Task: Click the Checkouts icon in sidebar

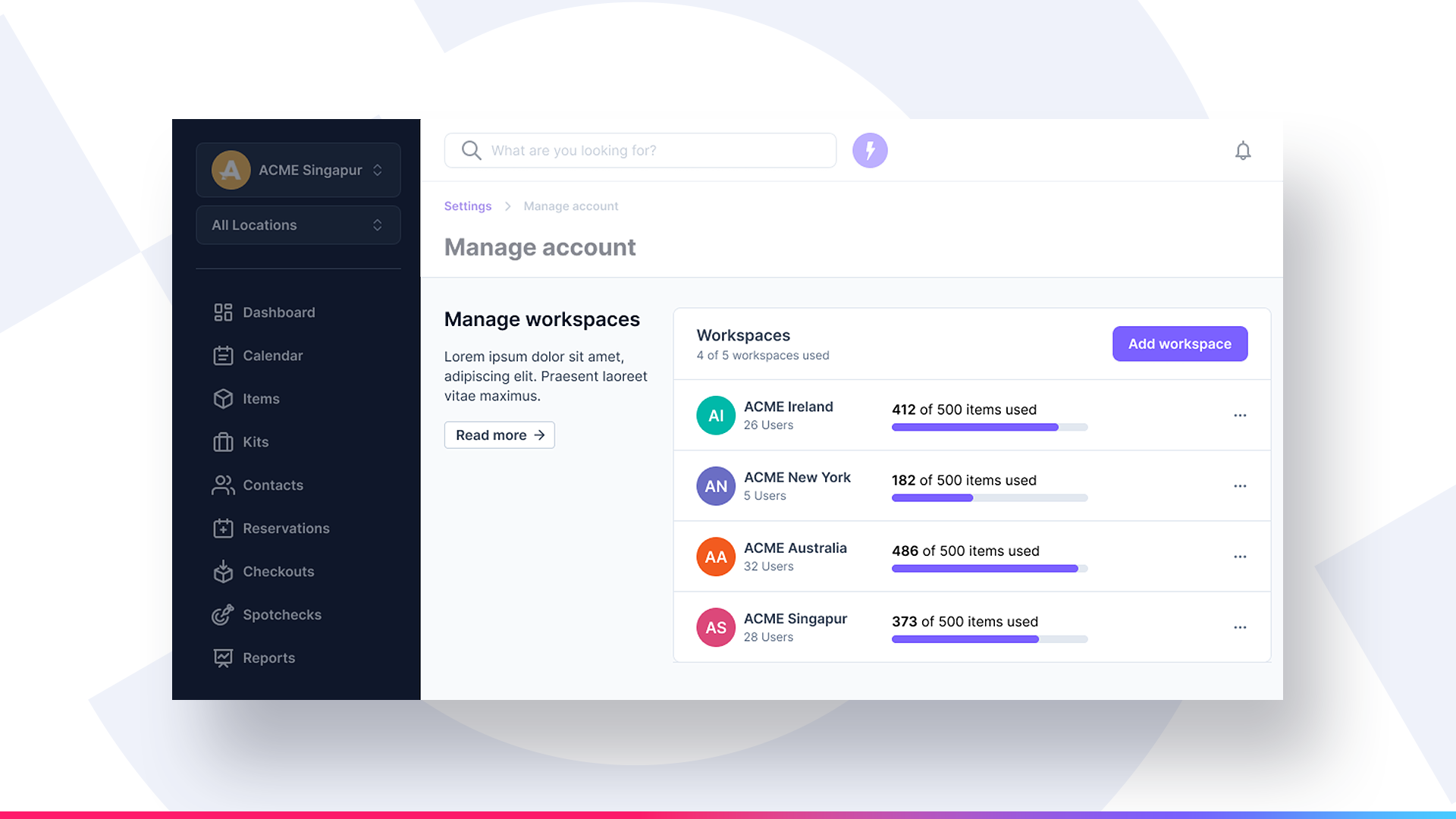Action: click(221, 571)
